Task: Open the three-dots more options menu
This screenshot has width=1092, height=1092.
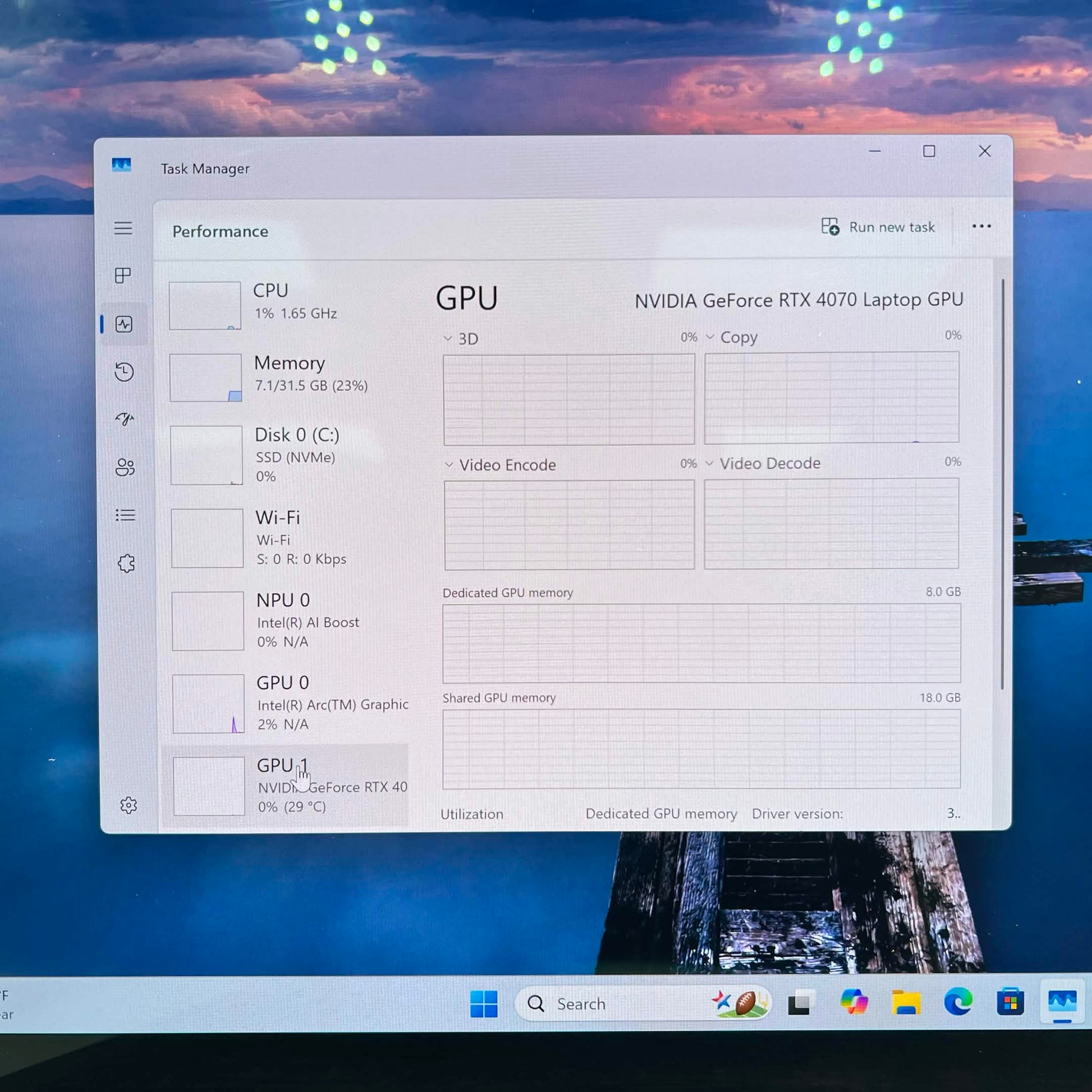Action: [981, 226]
